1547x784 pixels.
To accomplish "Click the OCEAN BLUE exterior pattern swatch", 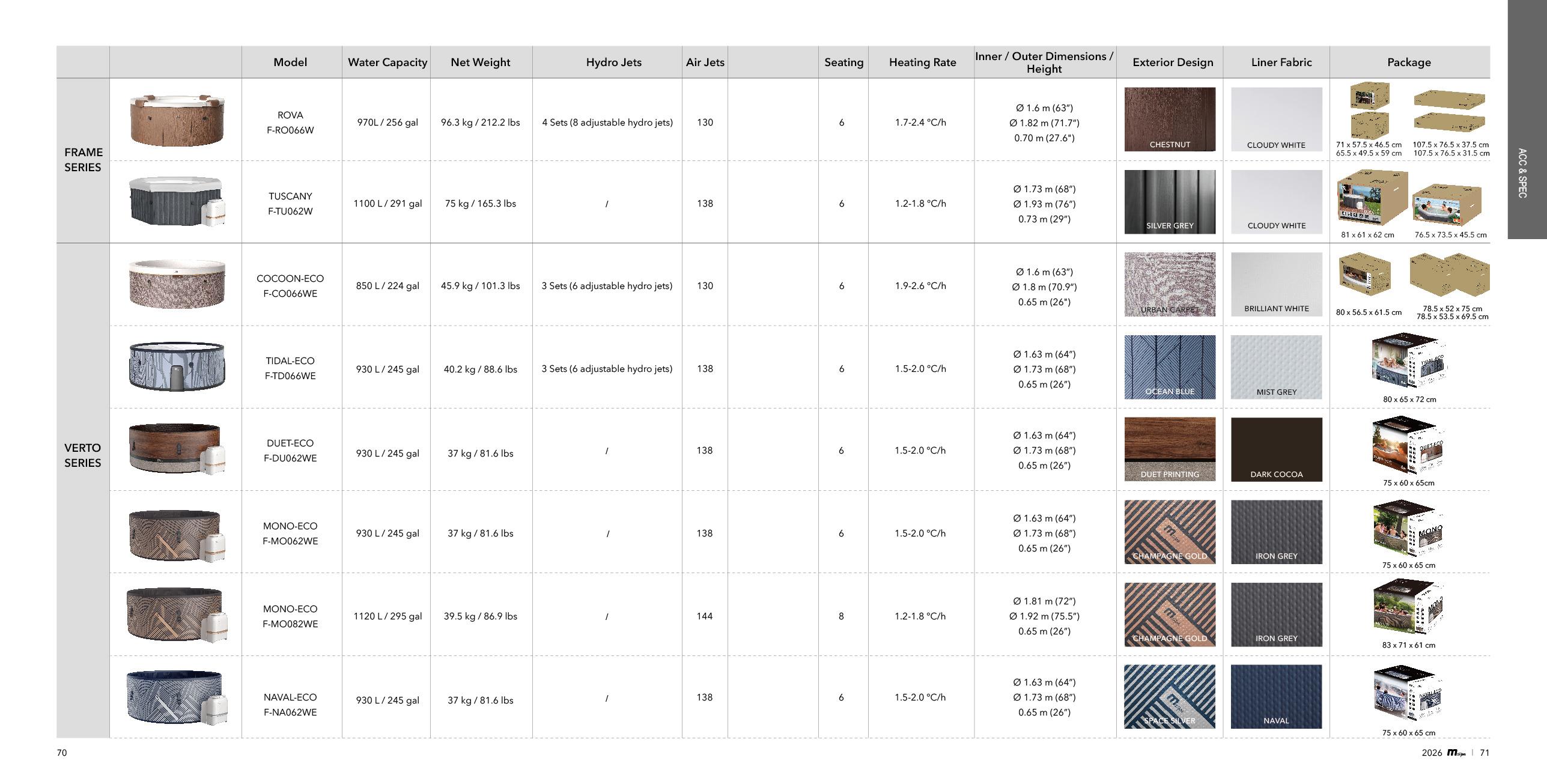I will coord(1169,366).
